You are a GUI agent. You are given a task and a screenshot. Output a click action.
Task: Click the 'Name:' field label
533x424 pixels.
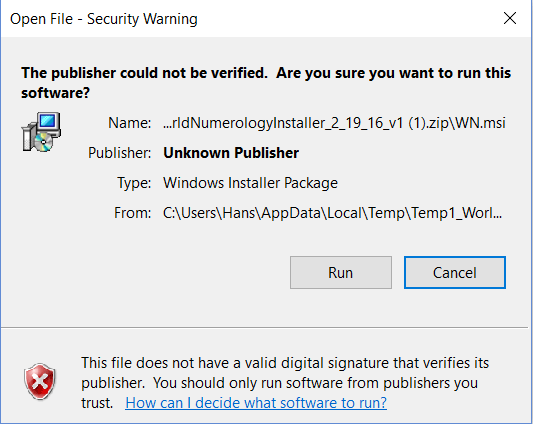[130, 123]
